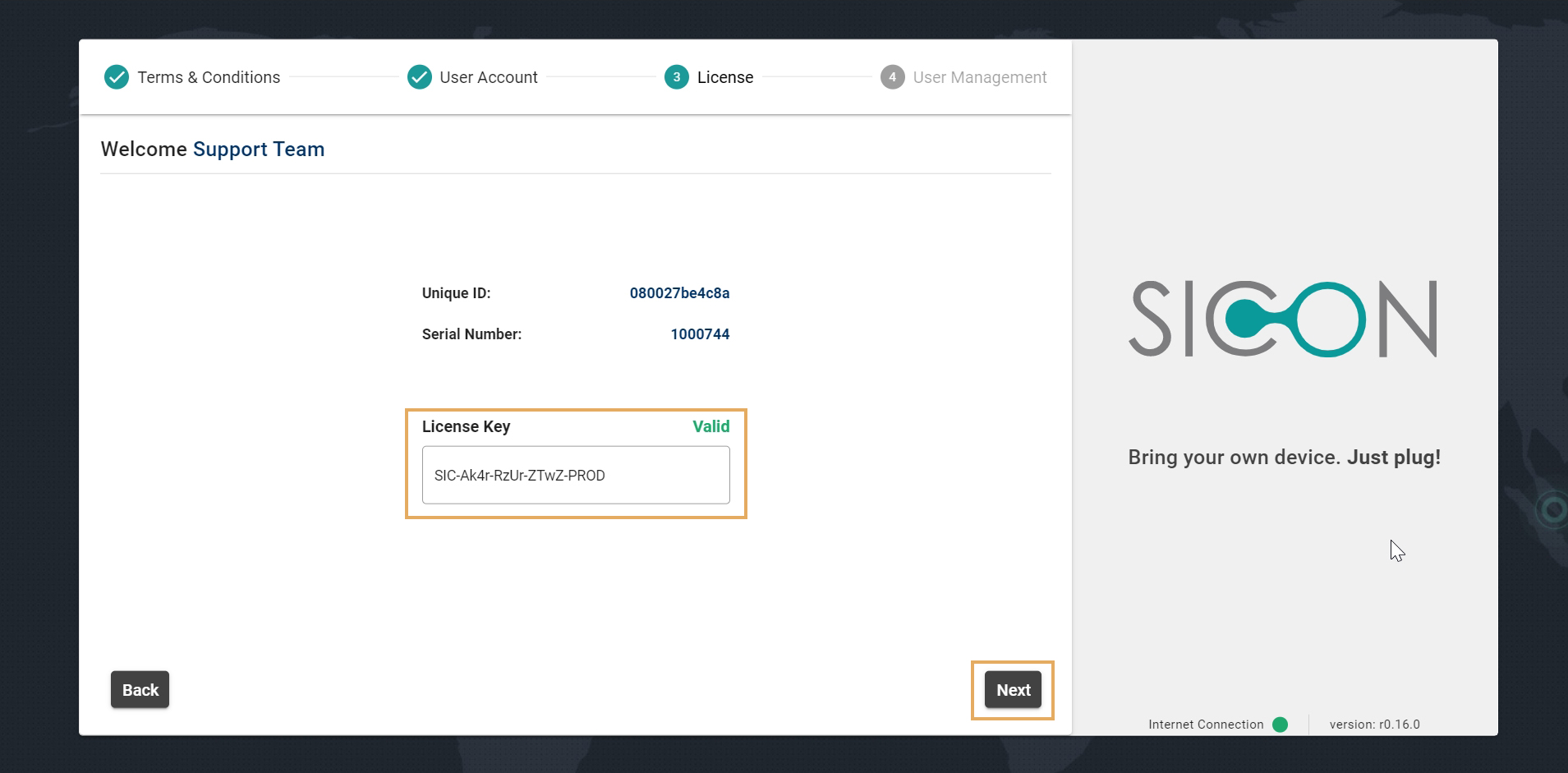1568x773 pixels.
Task: Click the step 4 User Management circle
Action: coord(892,77)
